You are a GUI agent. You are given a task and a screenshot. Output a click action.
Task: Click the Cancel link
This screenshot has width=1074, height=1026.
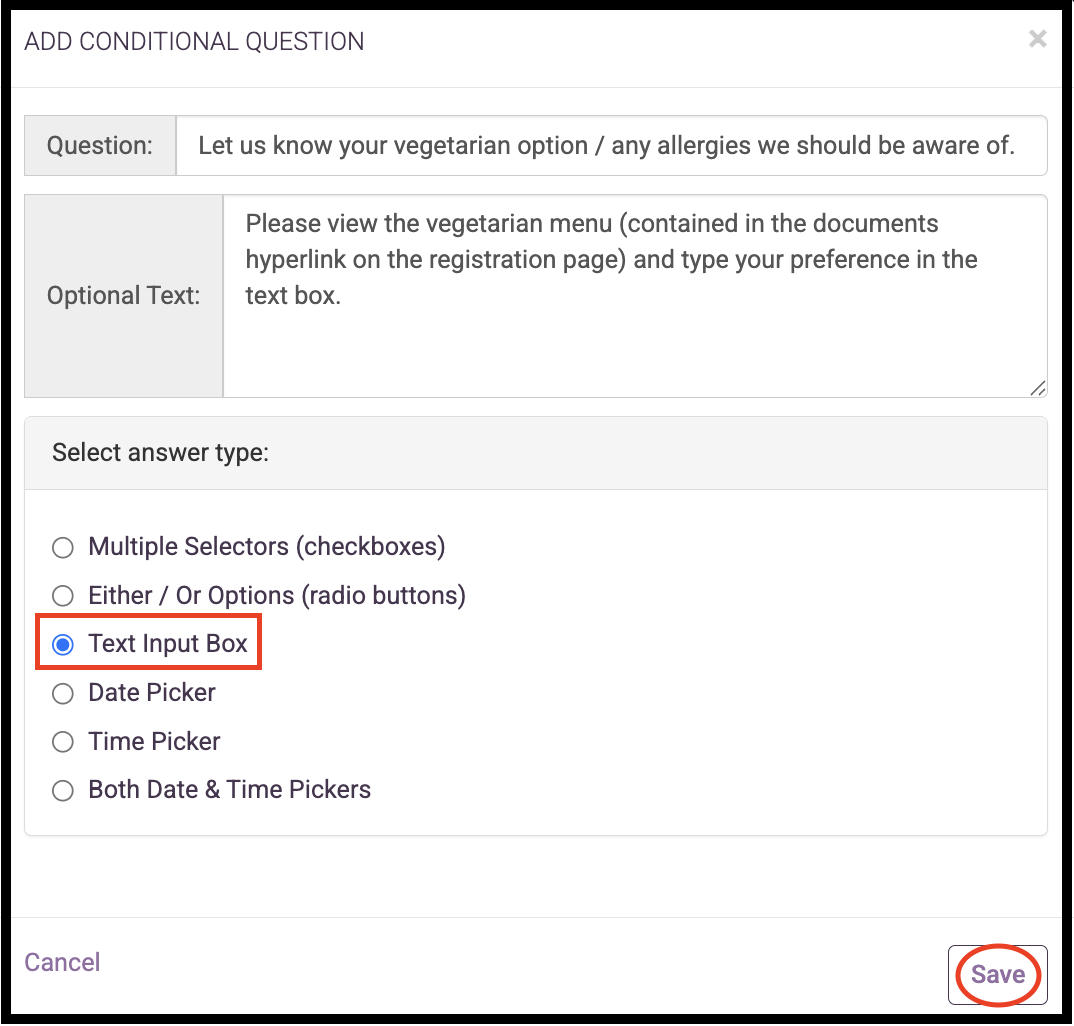click(x=62, y=962)
